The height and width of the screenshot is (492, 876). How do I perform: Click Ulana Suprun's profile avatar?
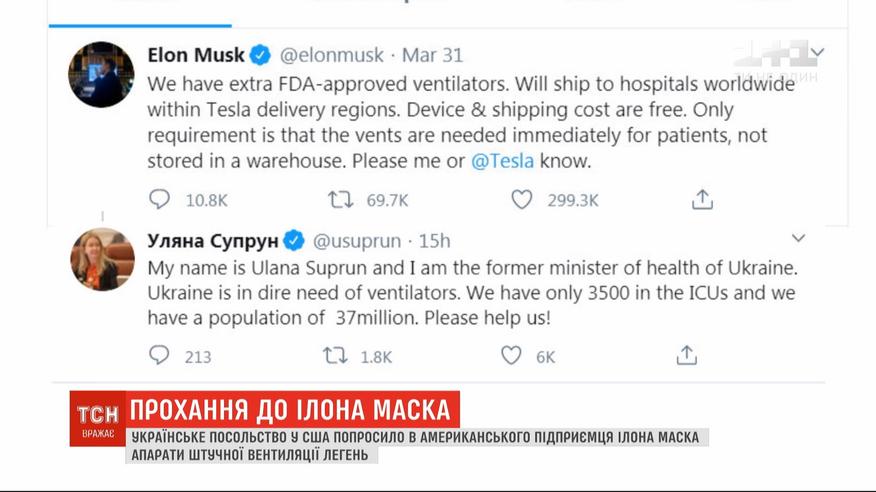(101, 259)
